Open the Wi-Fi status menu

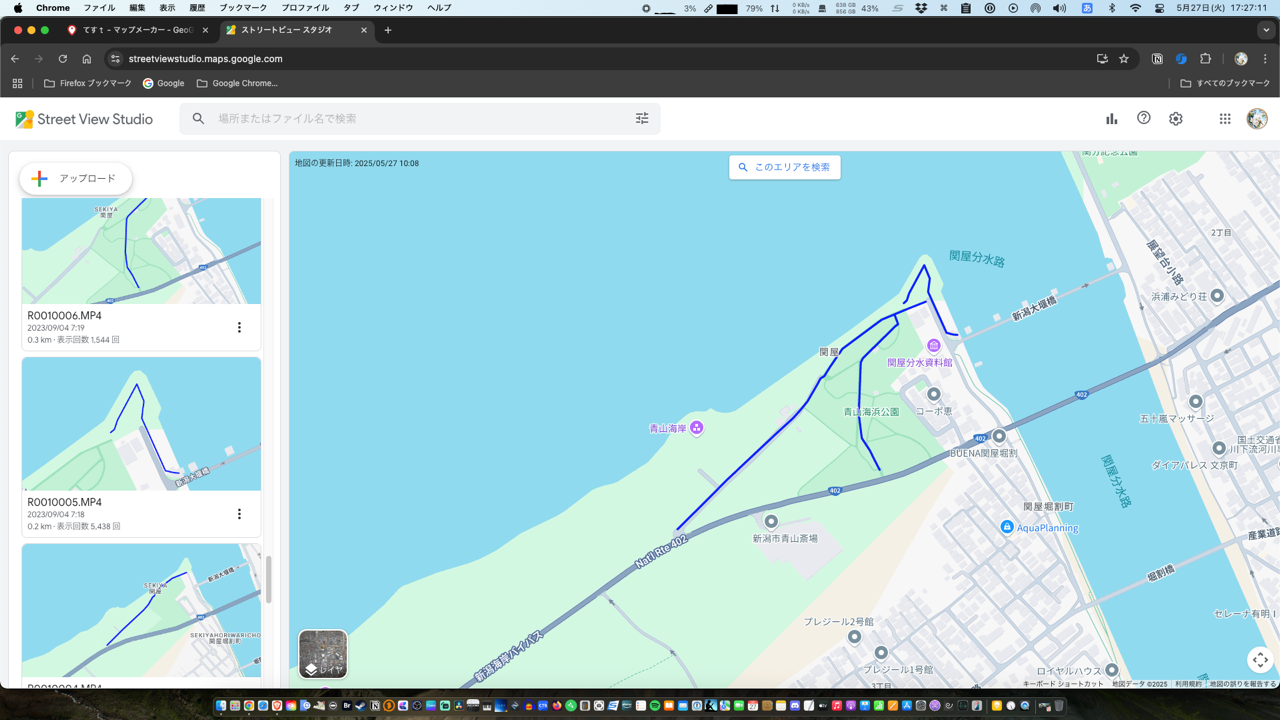(1135, 8)
